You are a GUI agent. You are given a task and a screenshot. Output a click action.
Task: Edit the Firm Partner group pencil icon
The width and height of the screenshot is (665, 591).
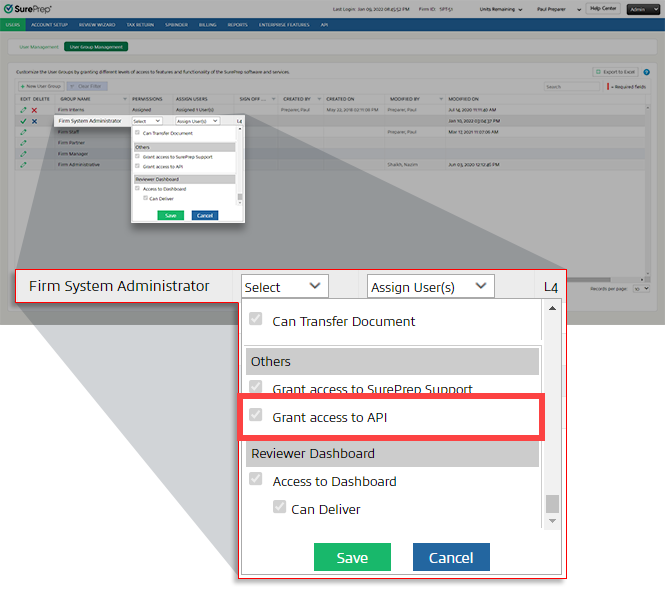23,143
